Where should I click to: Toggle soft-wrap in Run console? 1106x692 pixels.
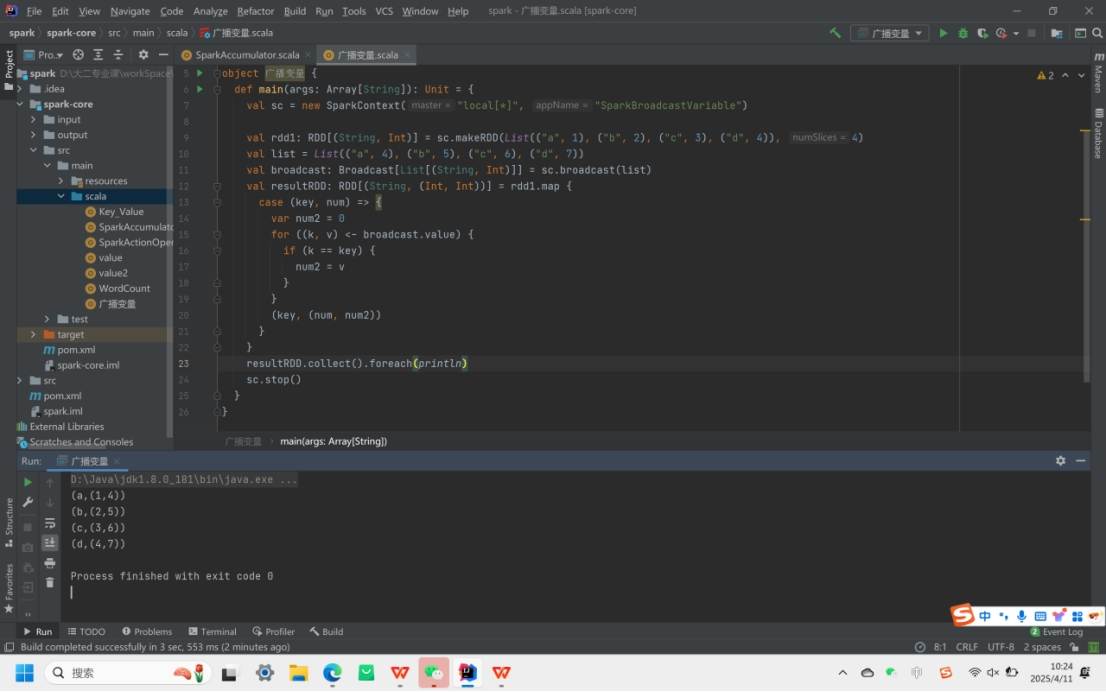49,523
